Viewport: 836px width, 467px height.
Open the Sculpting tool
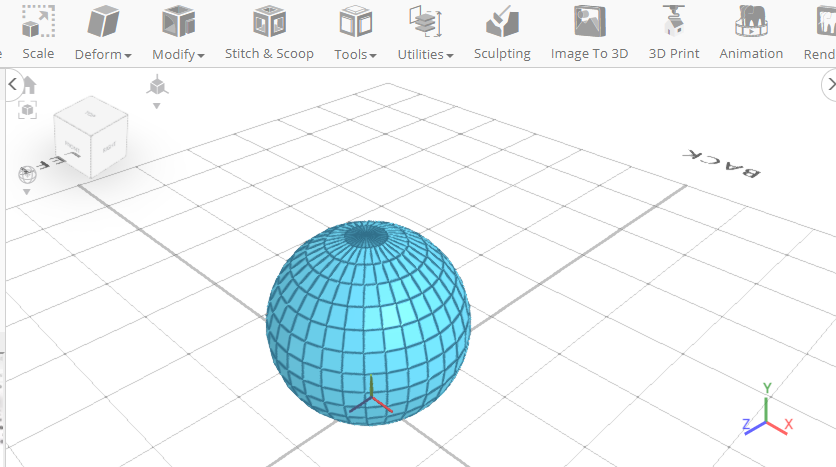502,32
